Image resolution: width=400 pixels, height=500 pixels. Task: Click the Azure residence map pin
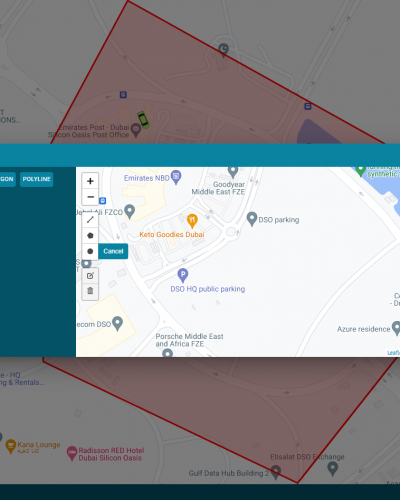(x=396, y=328)
